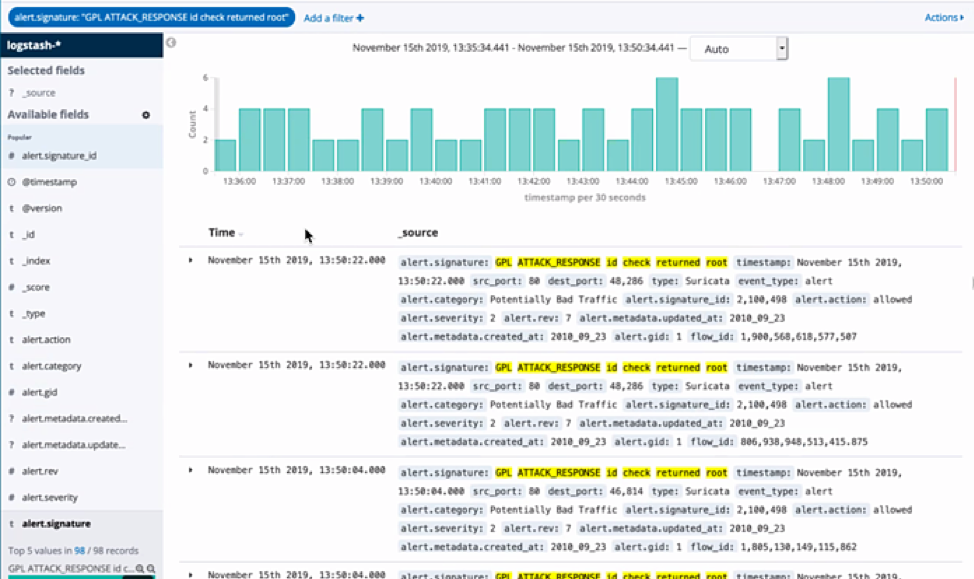
Task: Select the alert.category field in the sidebar
Action: click(x=82, y=366)
